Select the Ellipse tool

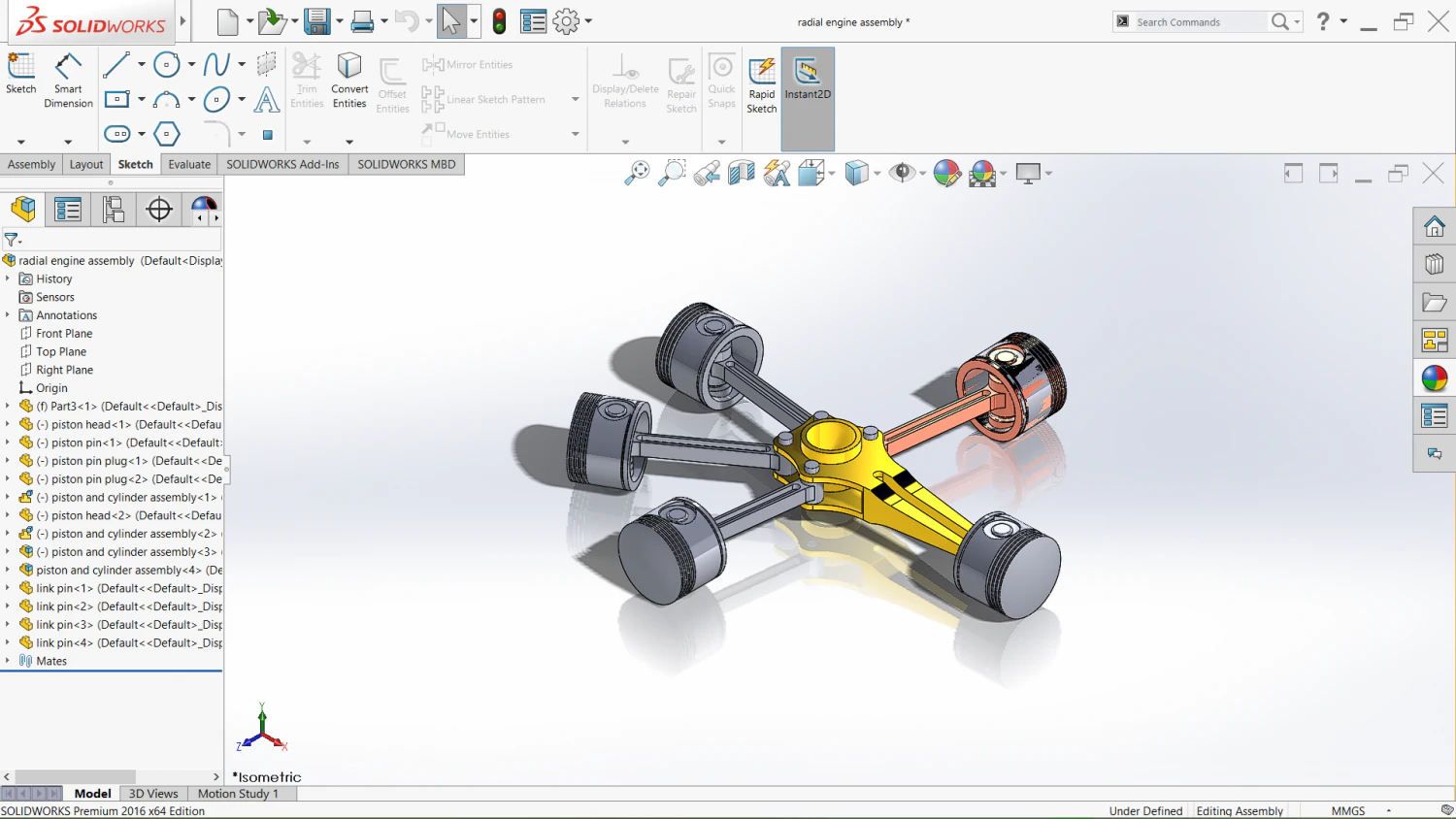tap(216, 99)
